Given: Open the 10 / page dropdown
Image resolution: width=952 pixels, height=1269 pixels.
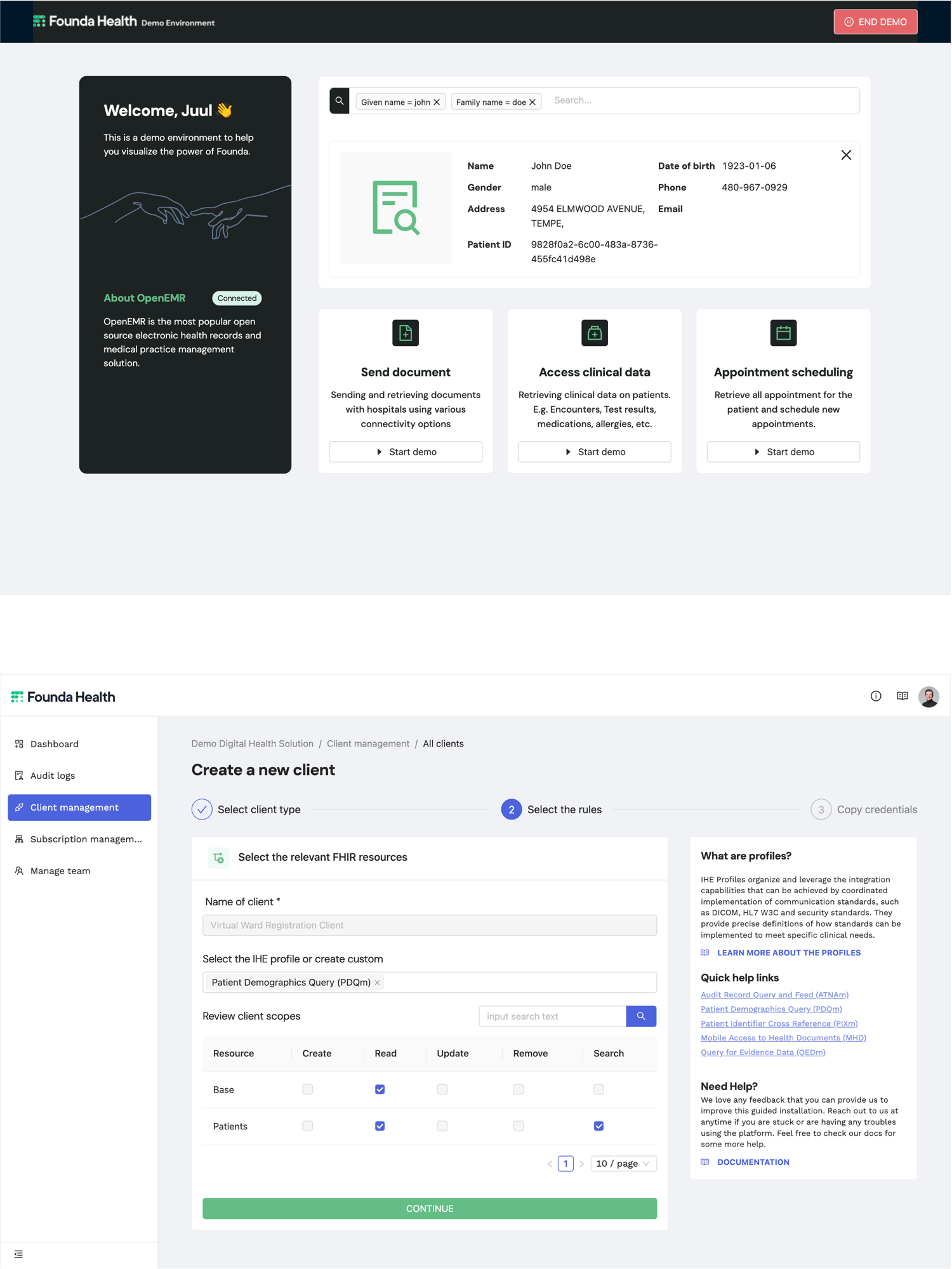Looking at the screenshot, I should [623, 1164].
